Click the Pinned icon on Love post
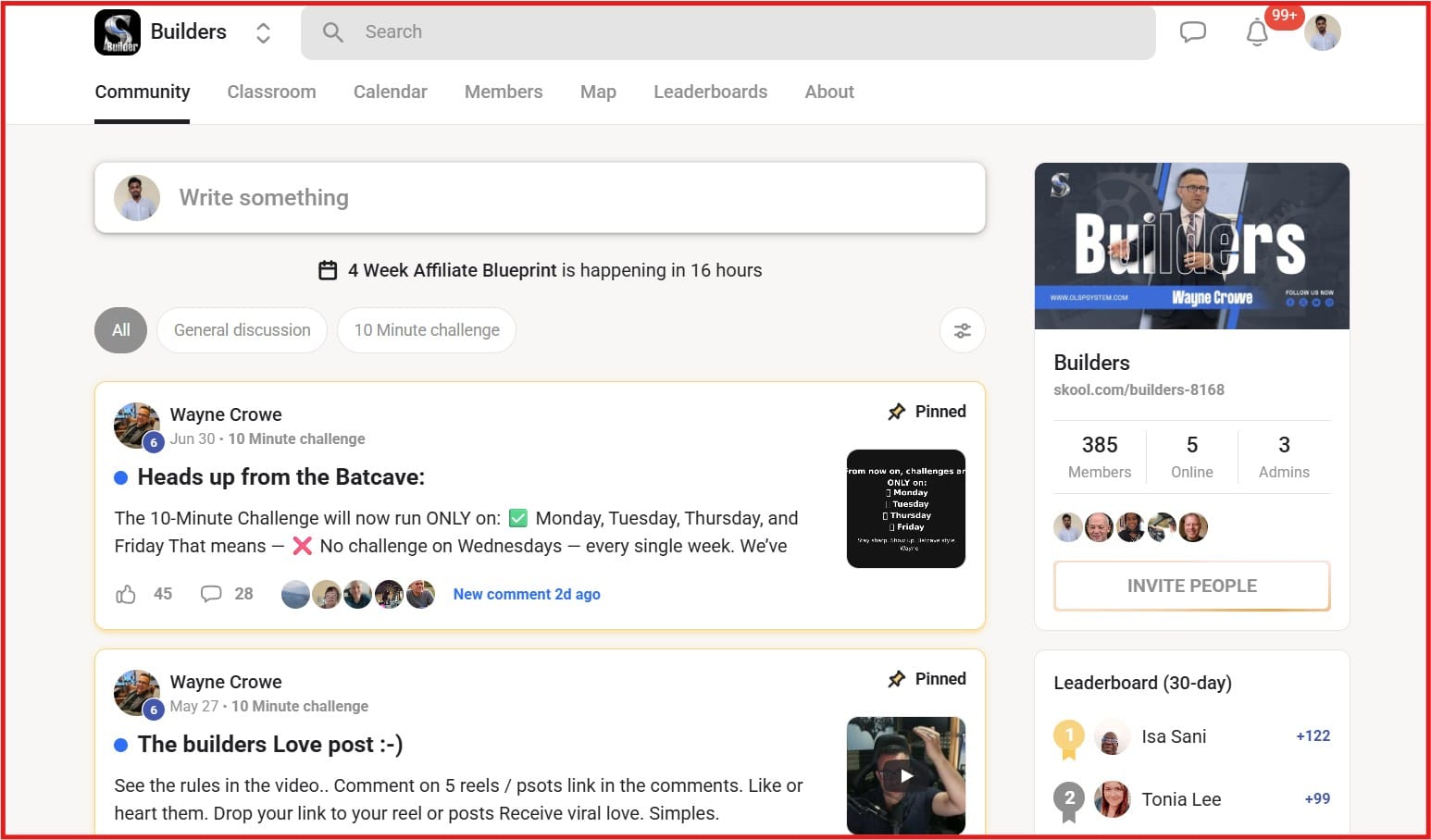The width and height of the screenshot is (1431, 840). [896, 679]
